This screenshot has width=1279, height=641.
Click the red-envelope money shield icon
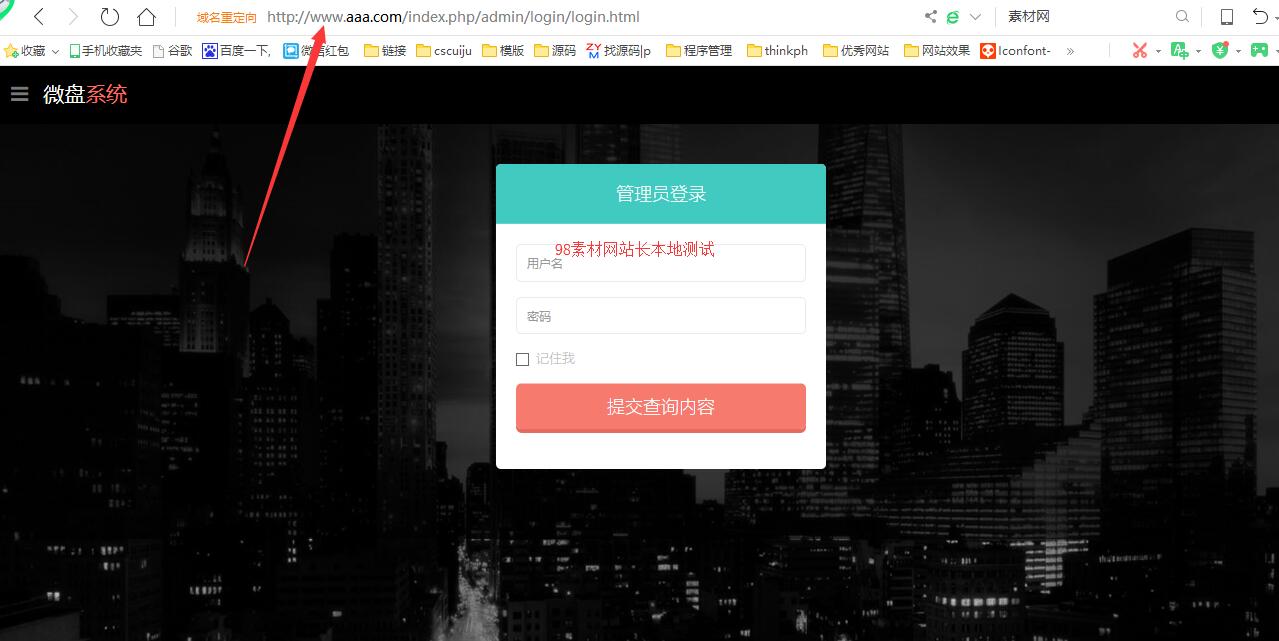tap(1221, 50)
